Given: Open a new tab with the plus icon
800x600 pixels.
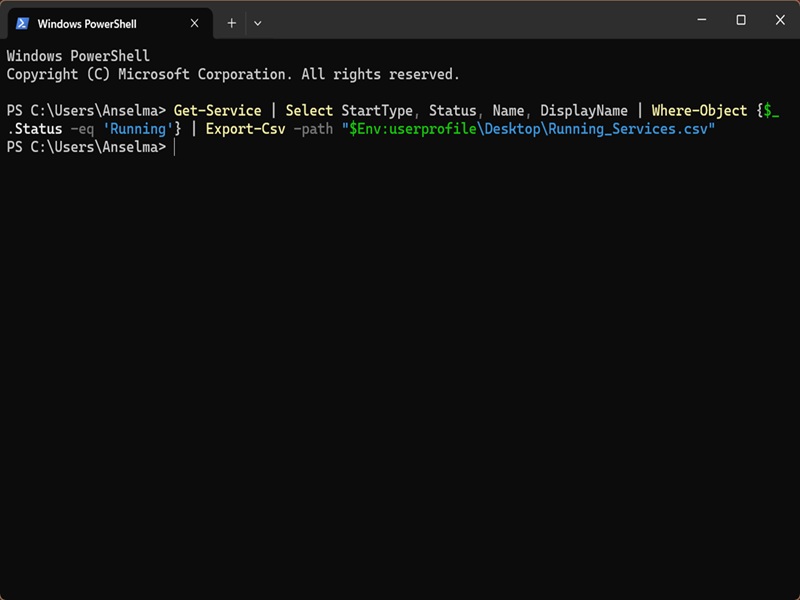Looking at the screenshot, I should (232, 23).
